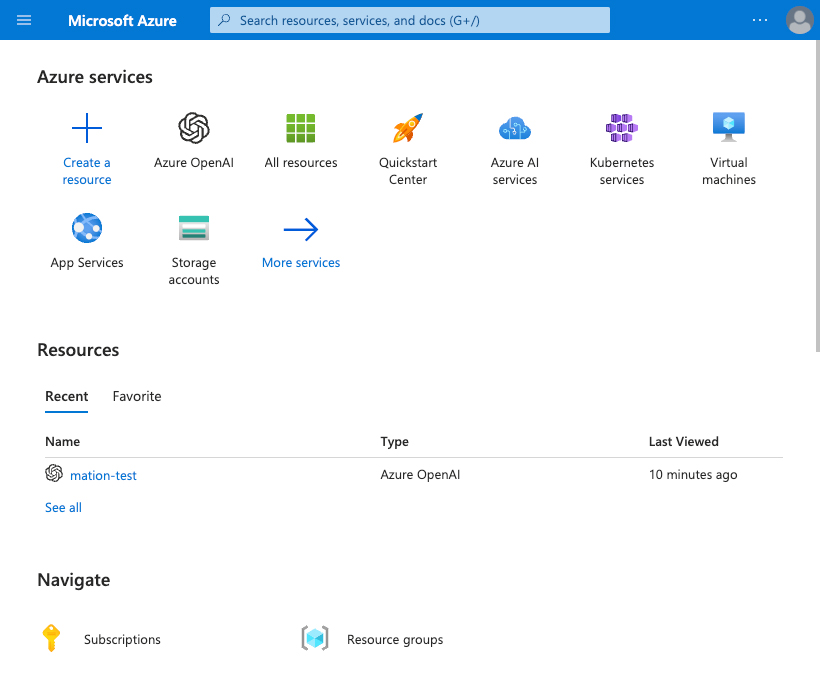820x680 pixels.
Task: Open Storage accounts icon
Action: point(194,228)
